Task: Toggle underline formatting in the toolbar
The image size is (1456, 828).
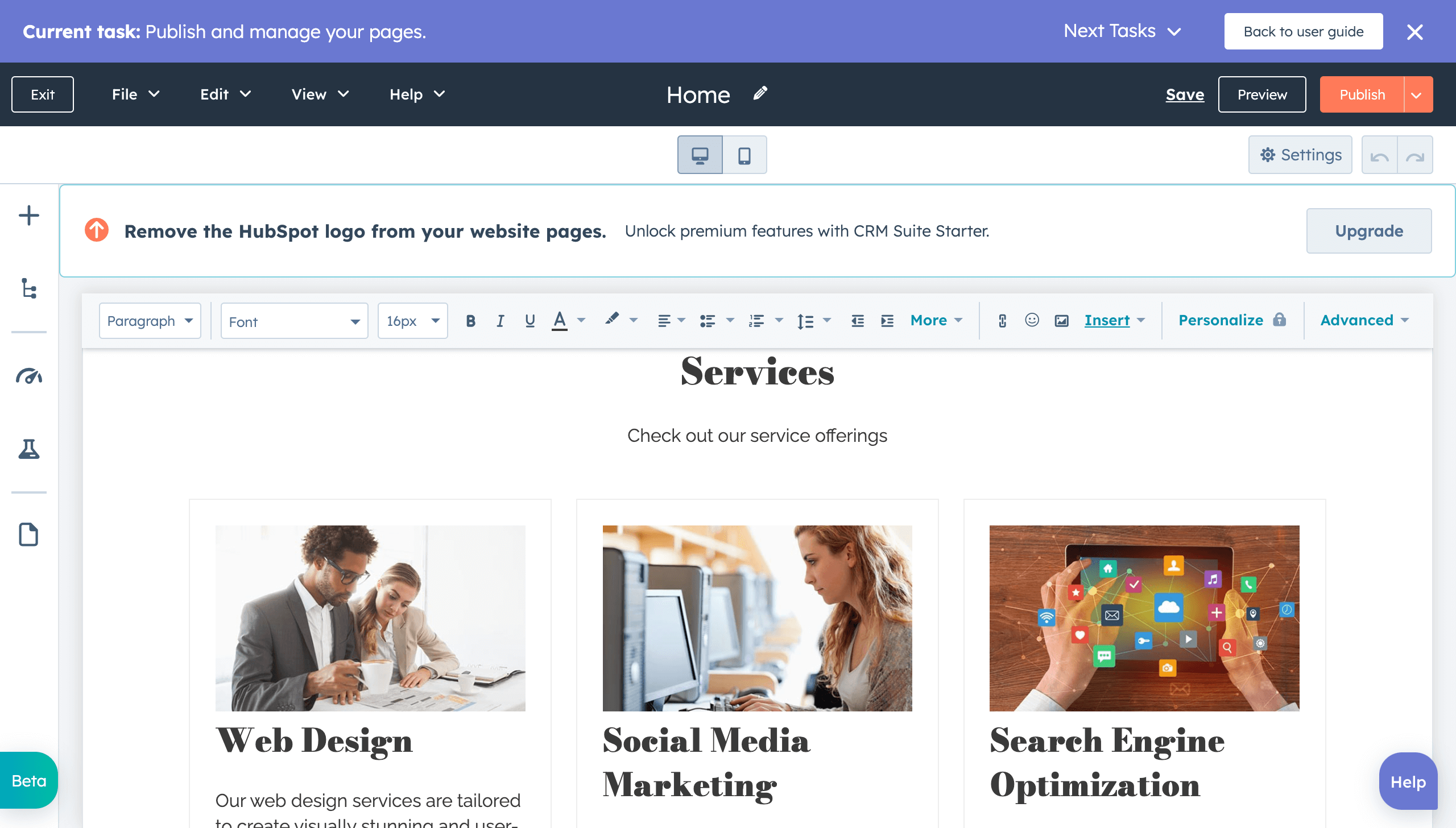Action: tap(529, 320)
